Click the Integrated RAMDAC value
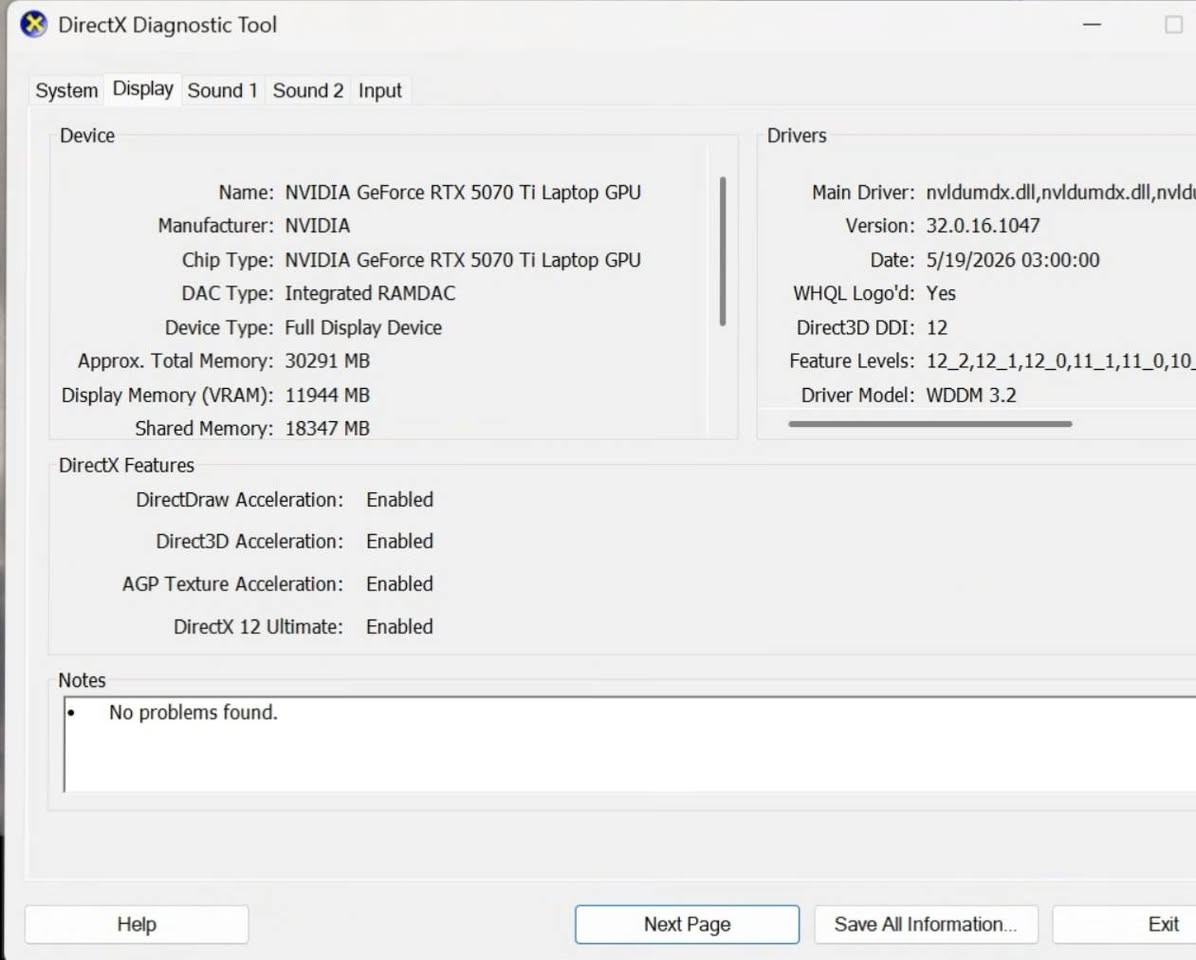The height and width of the screenshot is (960, 1196). (x=370, y=294)
